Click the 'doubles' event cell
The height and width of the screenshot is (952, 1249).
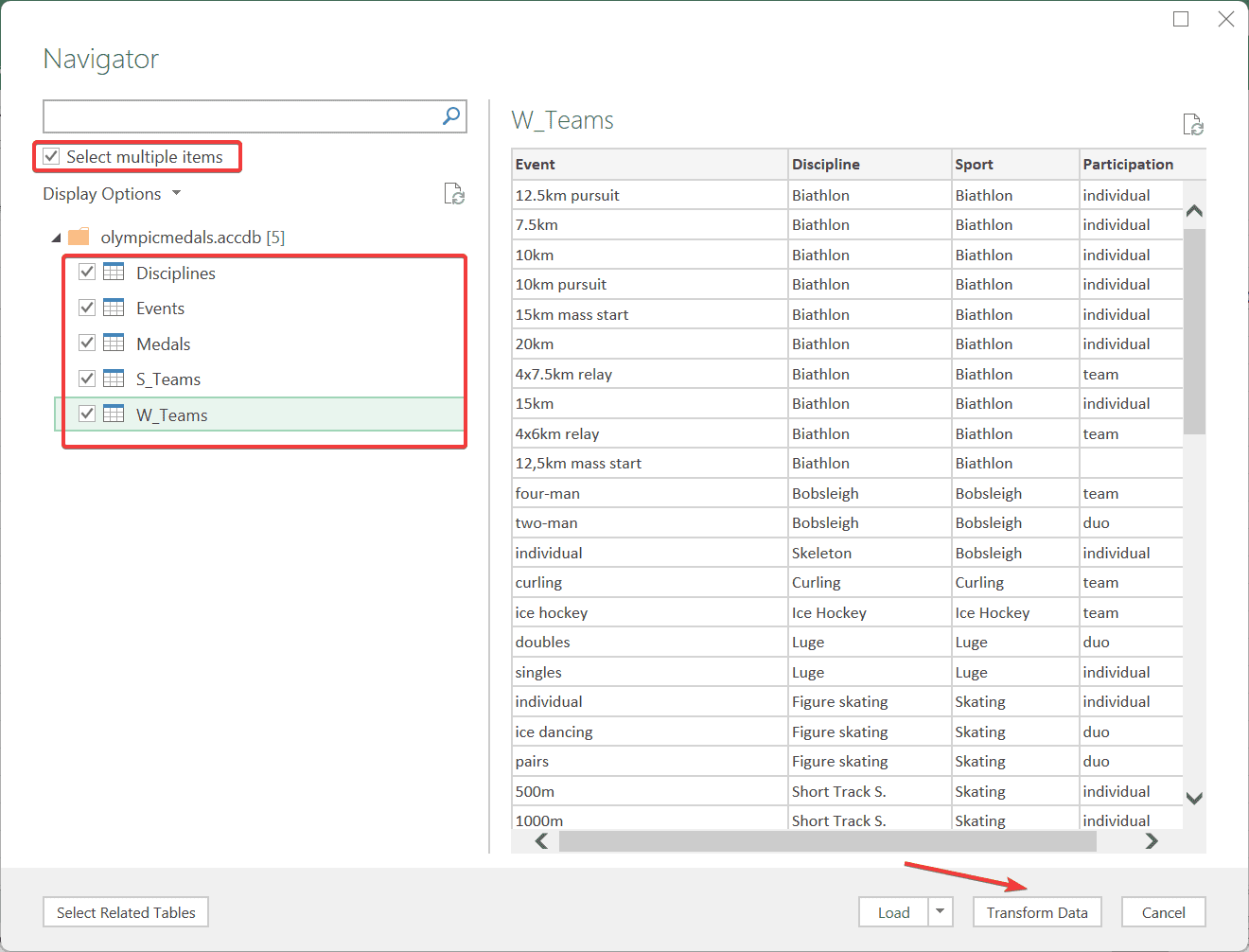(x=649, y=642)
